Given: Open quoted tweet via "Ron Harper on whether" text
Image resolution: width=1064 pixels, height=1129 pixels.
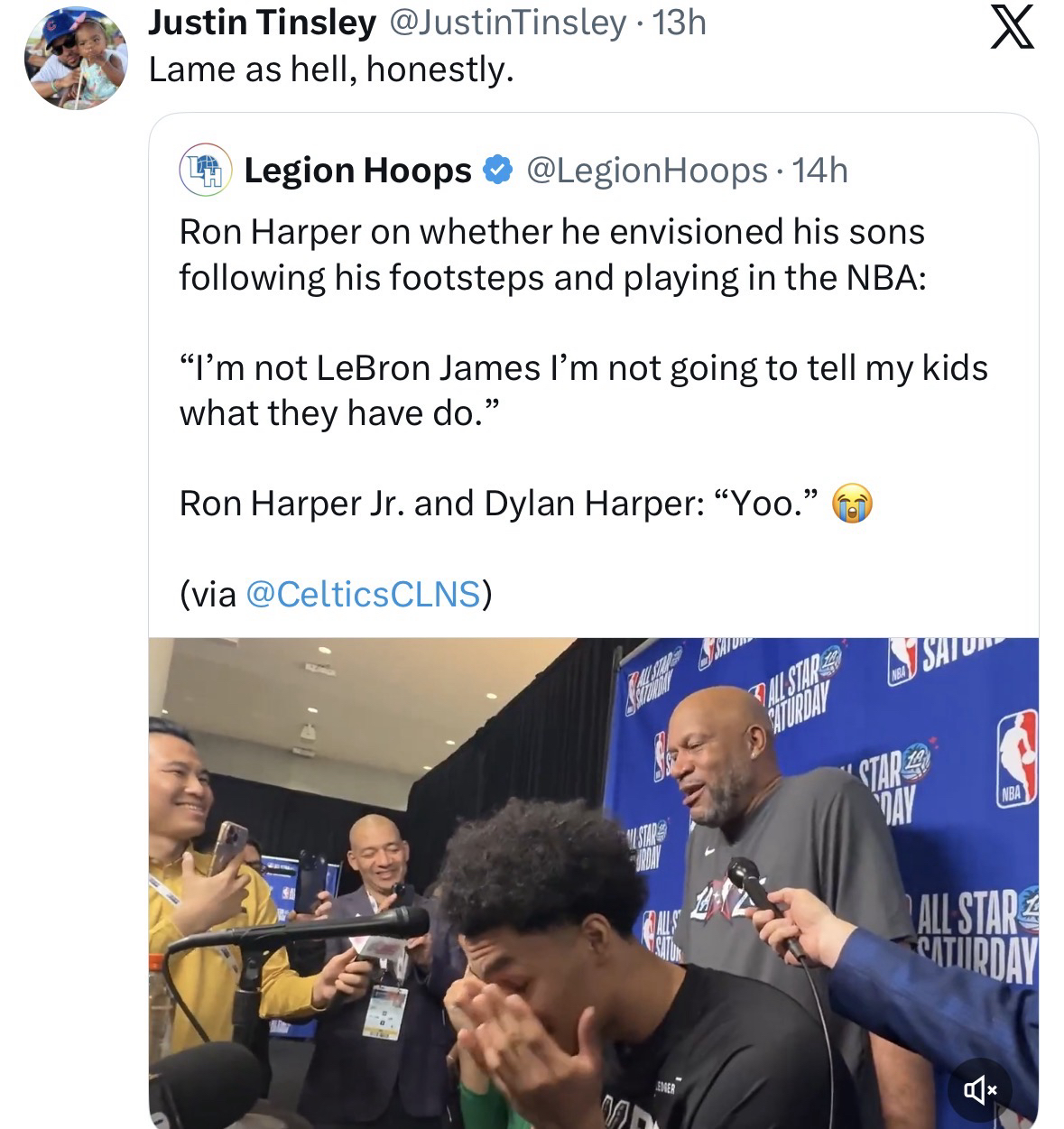Looking at the screenshot, I should pyautogui.click(x=551, y=232).
